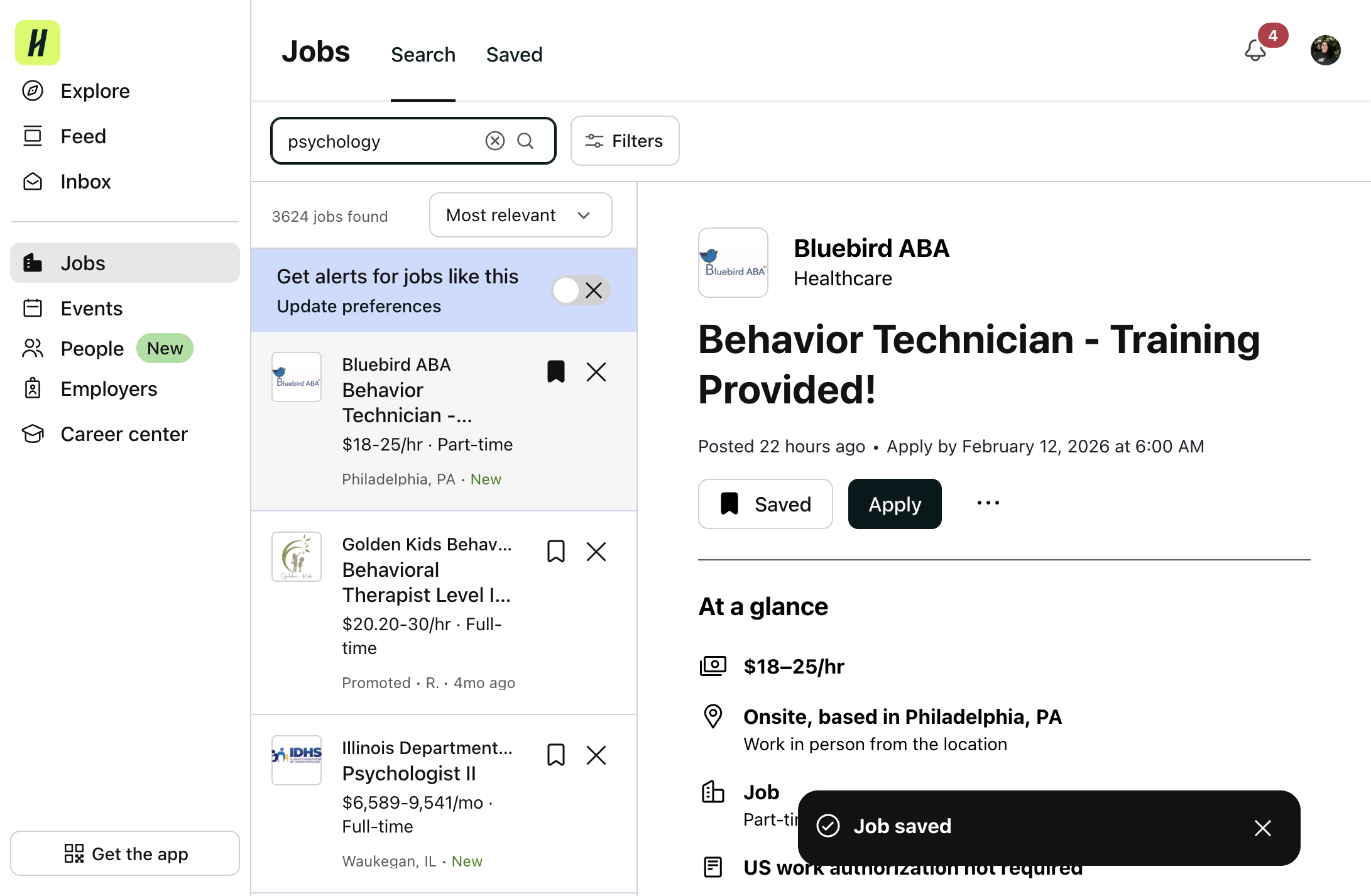1371x896 pixels.
Task: Open the Filters panel
Action: click(625, 141)
